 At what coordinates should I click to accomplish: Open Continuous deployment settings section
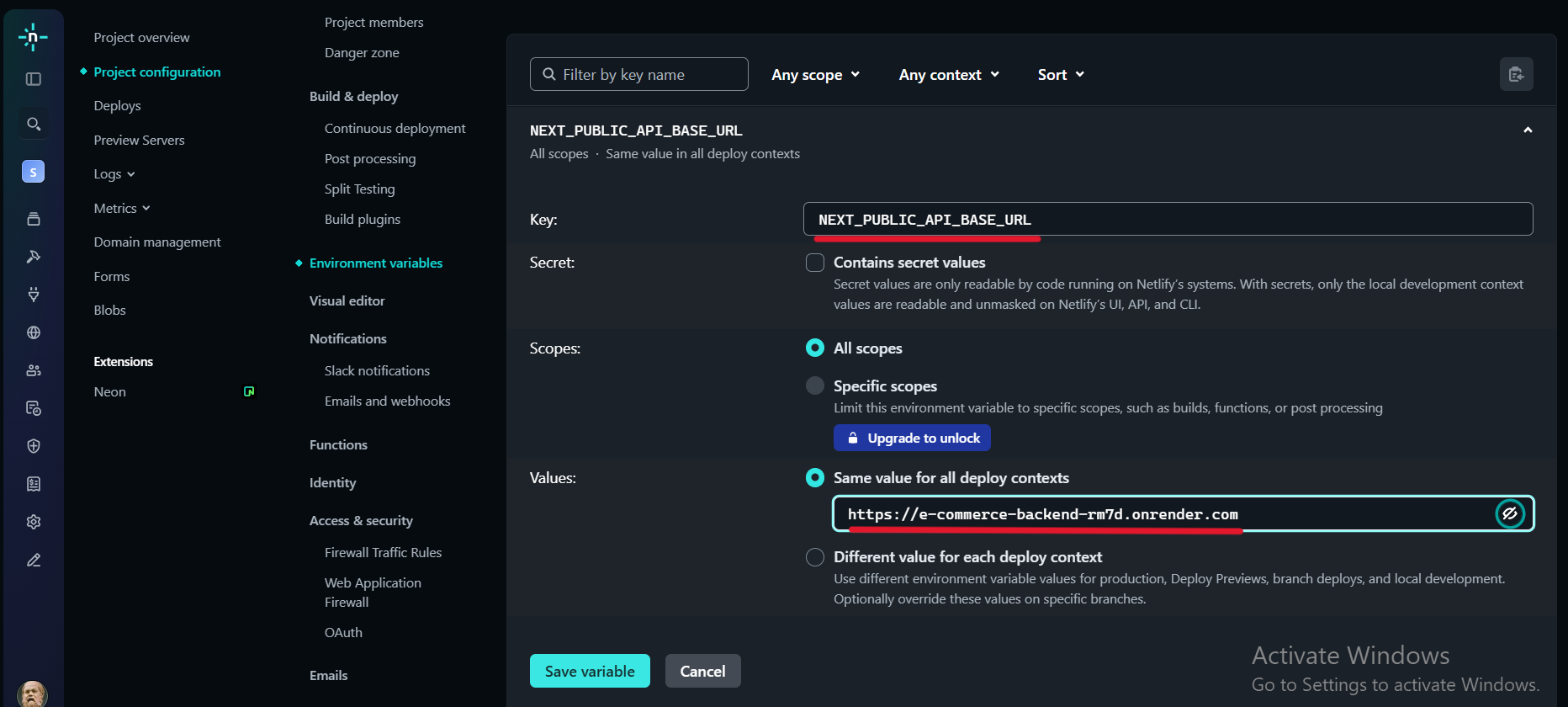point(395,128)
